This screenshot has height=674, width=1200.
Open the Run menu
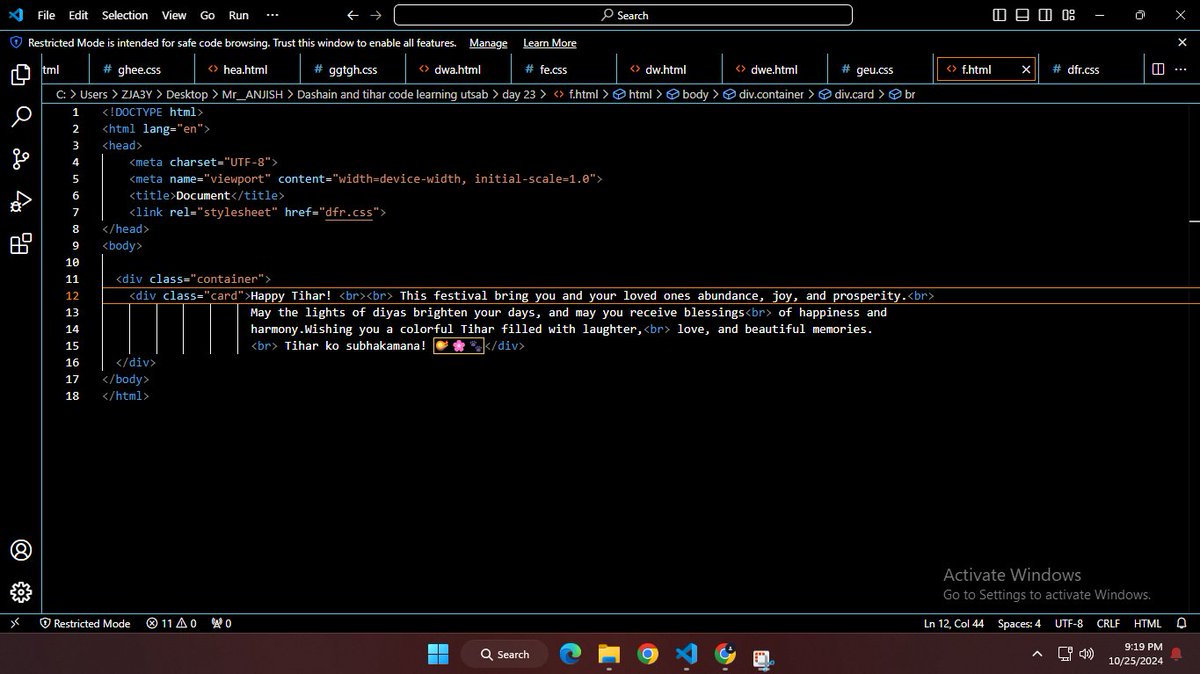238,15
